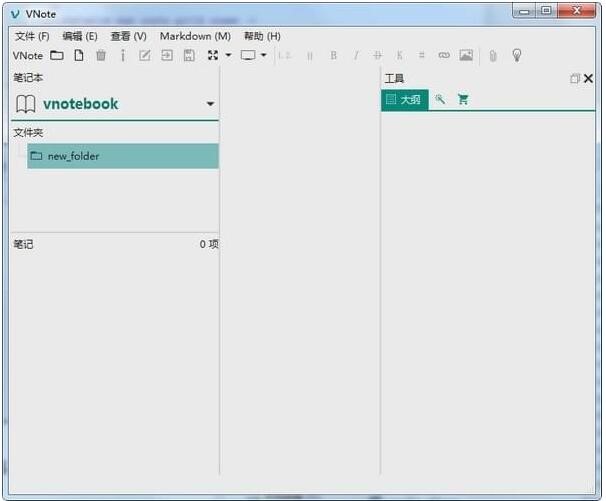Click the save note floppy icon

coord(189,56)
